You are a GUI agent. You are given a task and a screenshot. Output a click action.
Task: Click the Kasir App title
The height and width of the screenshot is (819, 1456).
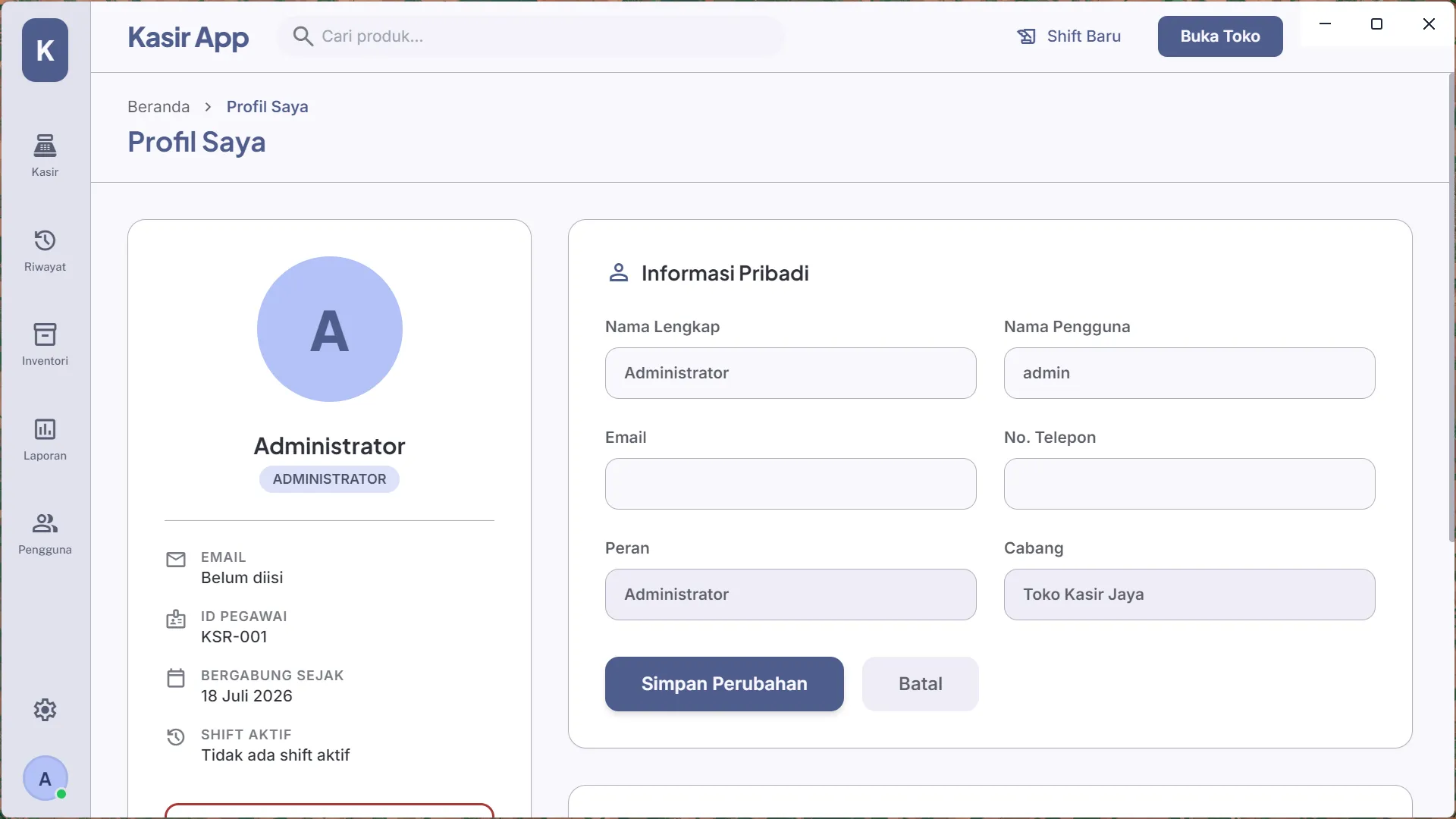coord(188,37)
